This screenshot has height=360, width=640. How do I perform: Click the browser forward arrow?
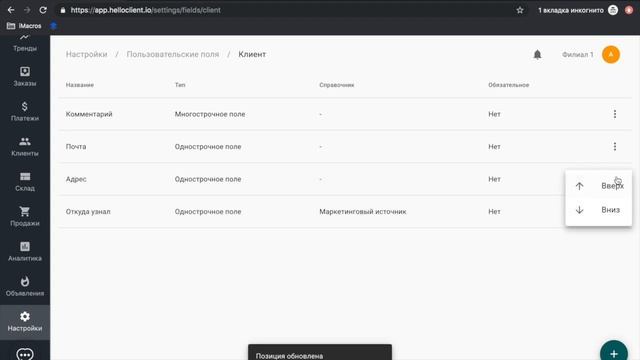tap(27, 10)
